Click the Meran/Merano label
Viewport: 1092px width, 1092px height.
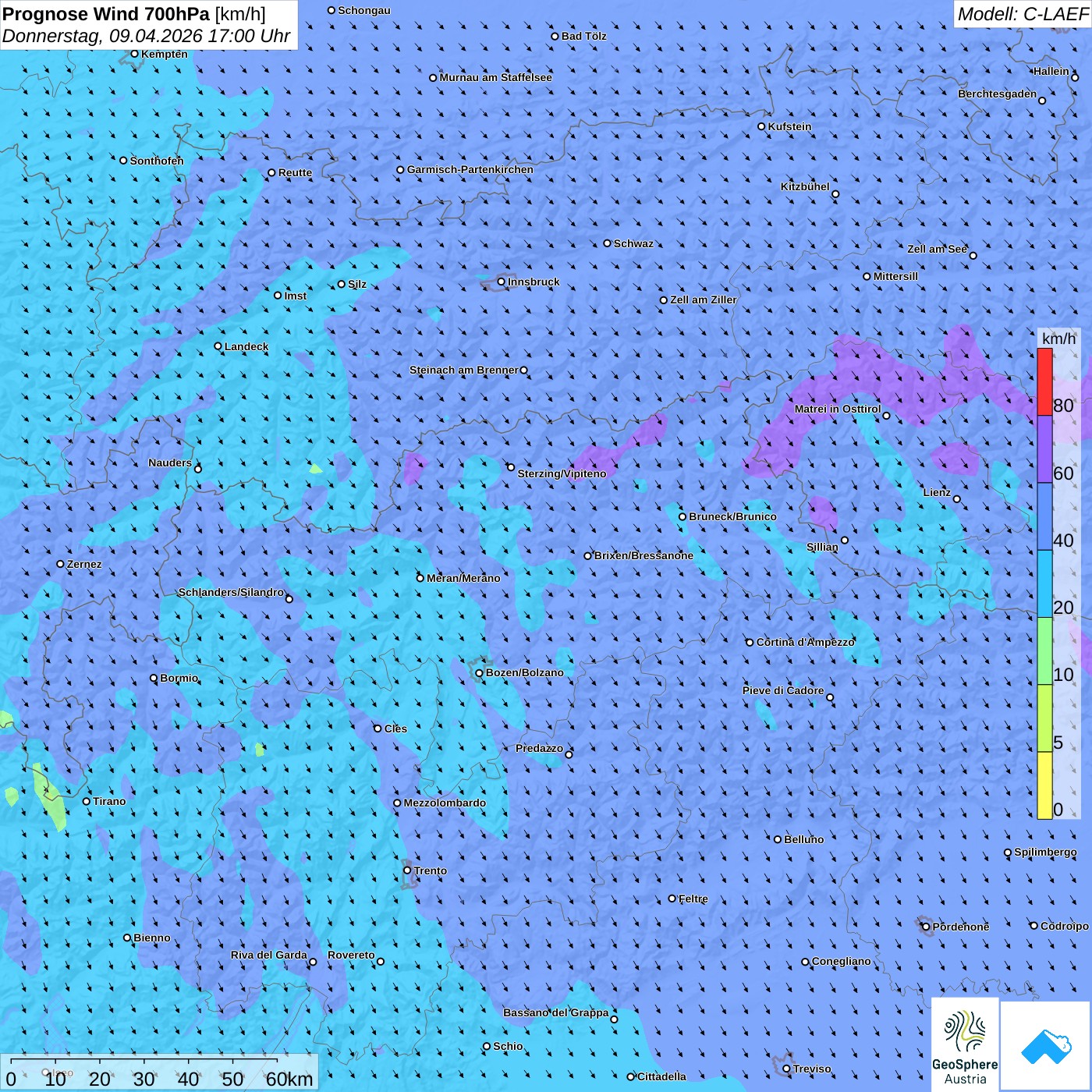click(463, 578)
